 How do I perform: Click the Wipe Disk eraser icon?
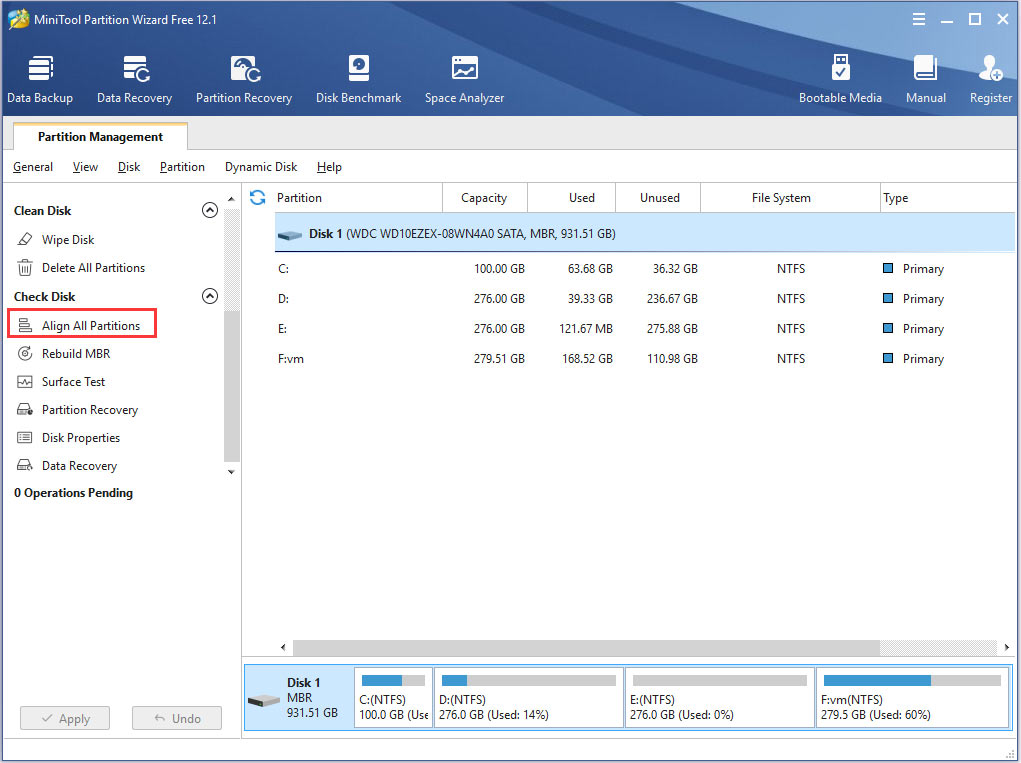[25, 240]
